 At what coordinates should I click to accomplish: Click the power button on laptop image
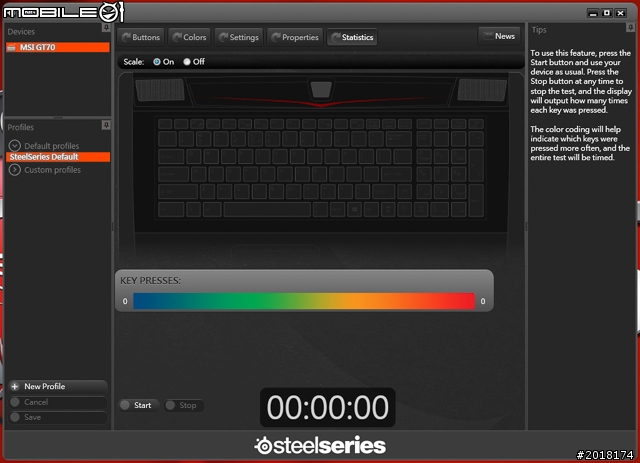321,89
